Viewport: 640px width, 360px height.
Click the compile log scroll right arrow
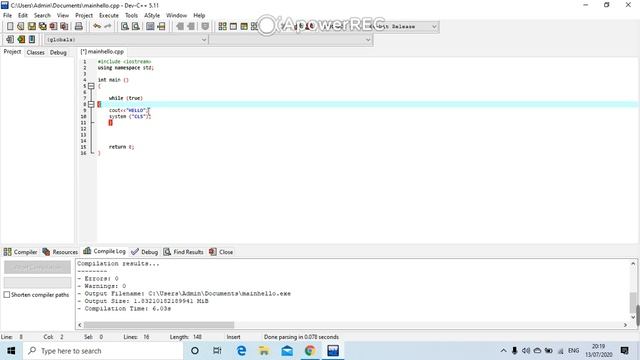tap(625, 325)
